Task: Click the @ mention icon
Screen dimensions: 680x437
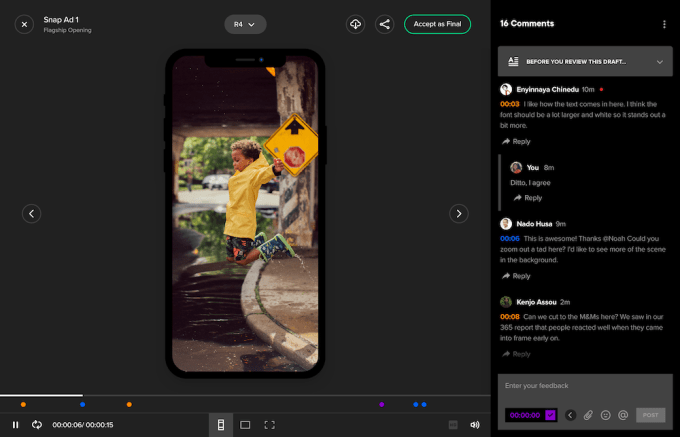Action: point(623,415)
